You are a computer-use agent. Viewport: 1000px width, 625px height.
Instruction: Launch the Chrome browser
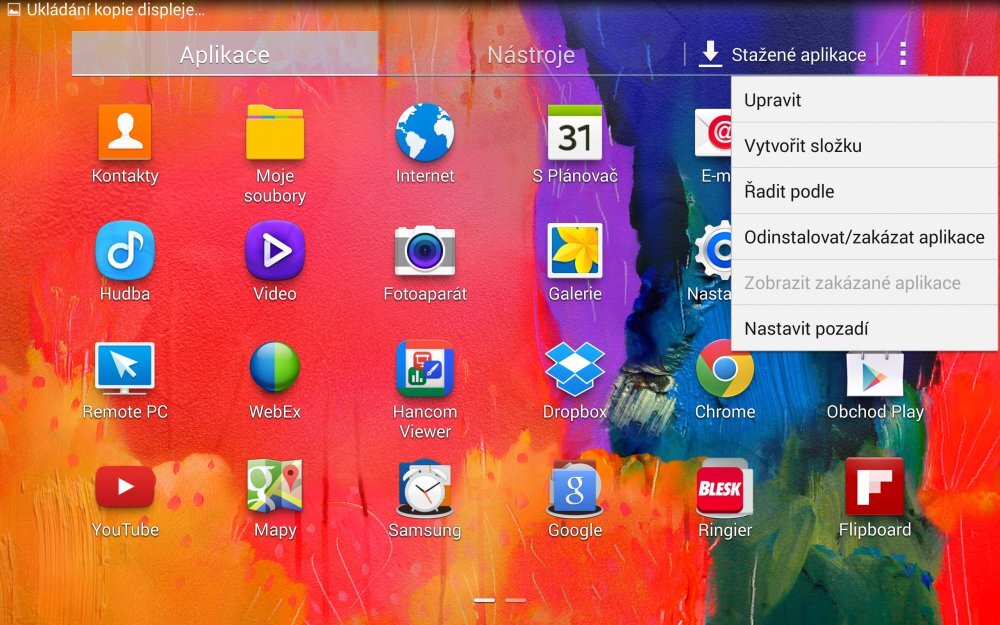(724, 374)
